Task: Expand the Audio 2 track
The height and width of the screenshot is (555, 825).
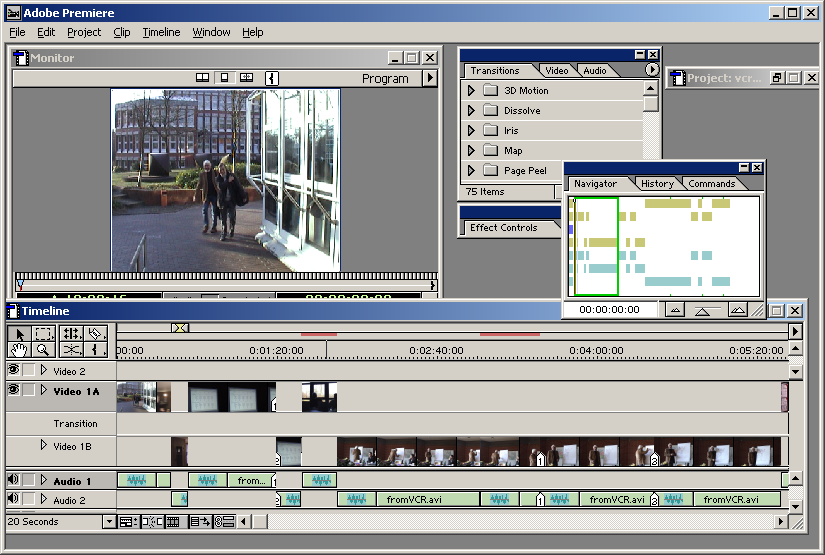Action: click(x=44, y=499)
